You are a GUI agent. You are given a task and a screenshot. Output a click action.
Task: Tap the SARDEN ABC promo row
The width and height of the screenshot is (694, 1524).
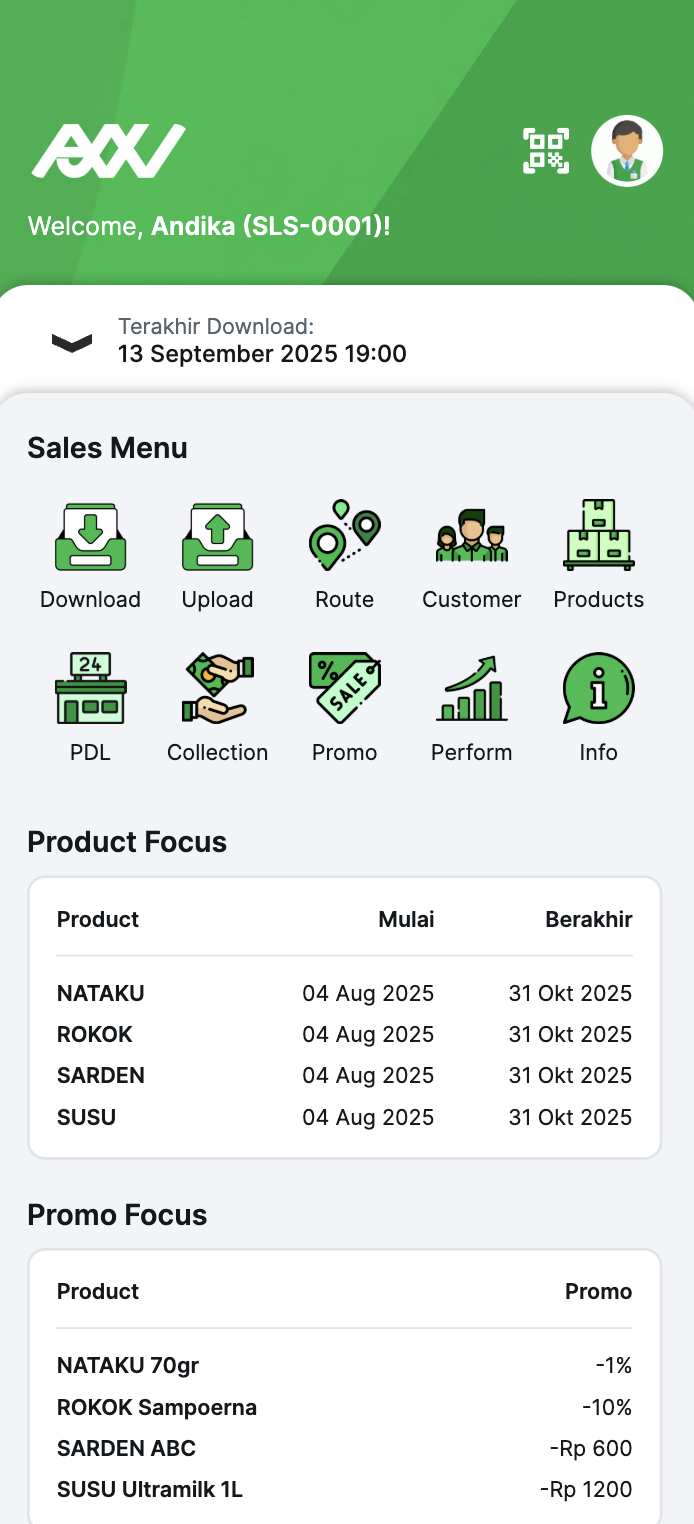point(344,1448)
